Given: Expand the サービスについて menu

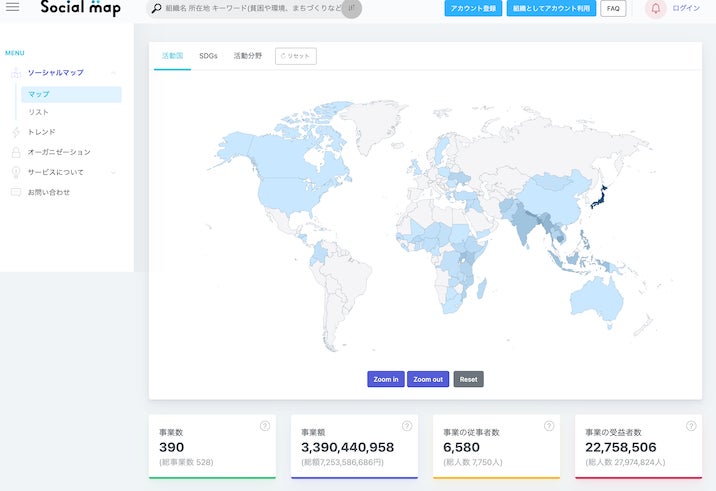Looking at the screenshot, I should click(x=113, y=172).
